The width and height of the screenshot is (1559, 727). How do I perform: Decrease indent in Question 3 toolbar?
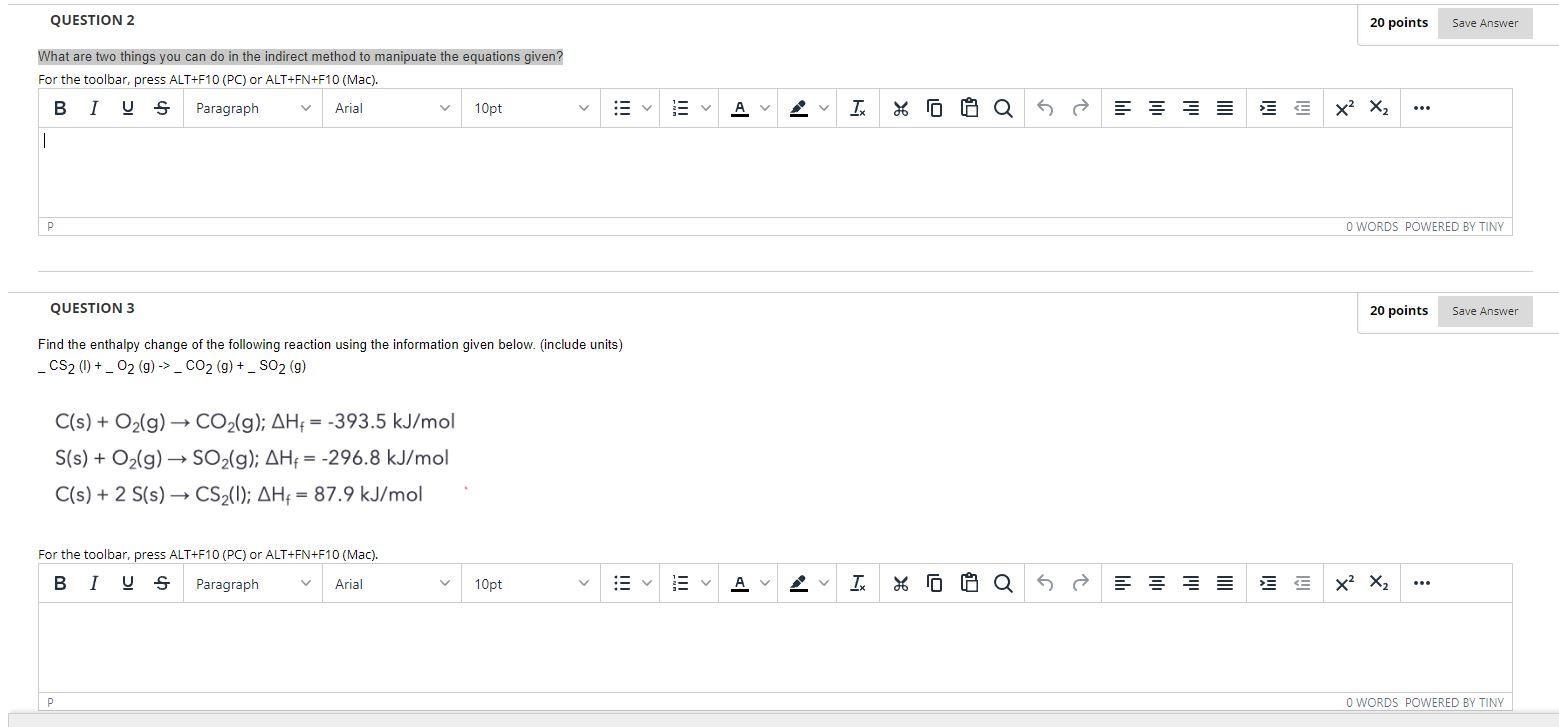point(1302,583)
